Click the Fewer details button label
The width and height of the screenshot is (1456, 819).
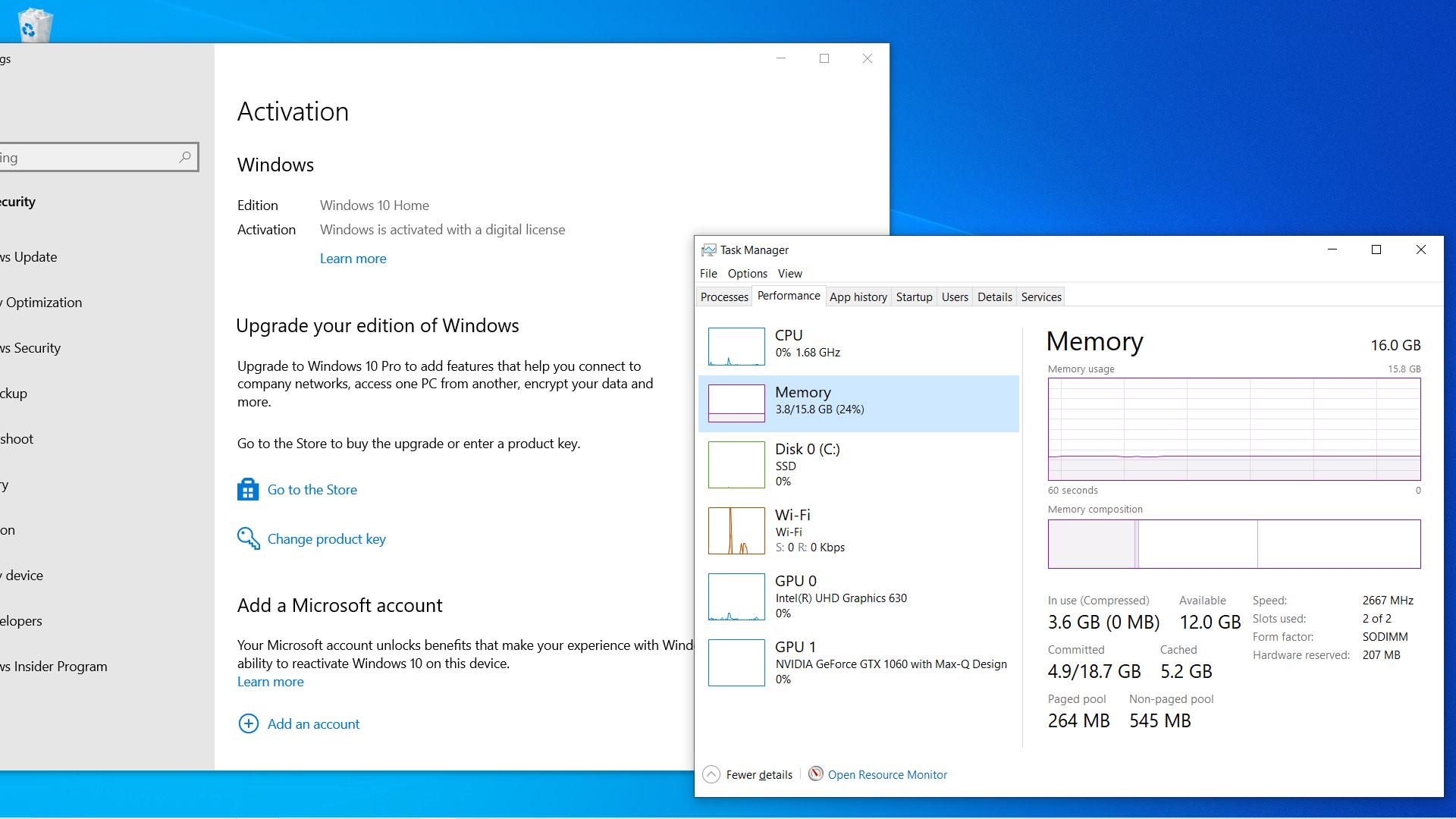click(759, 774)
